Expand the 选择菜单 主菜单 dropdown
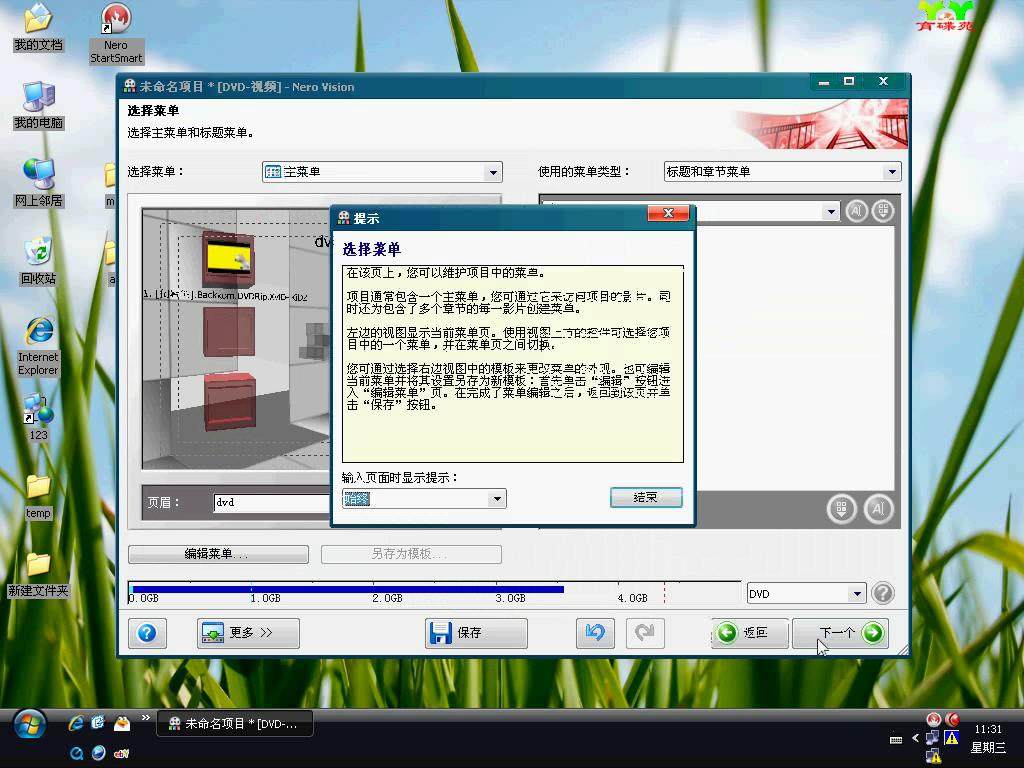Screen dimensions: 1024x768 point(493,172)
